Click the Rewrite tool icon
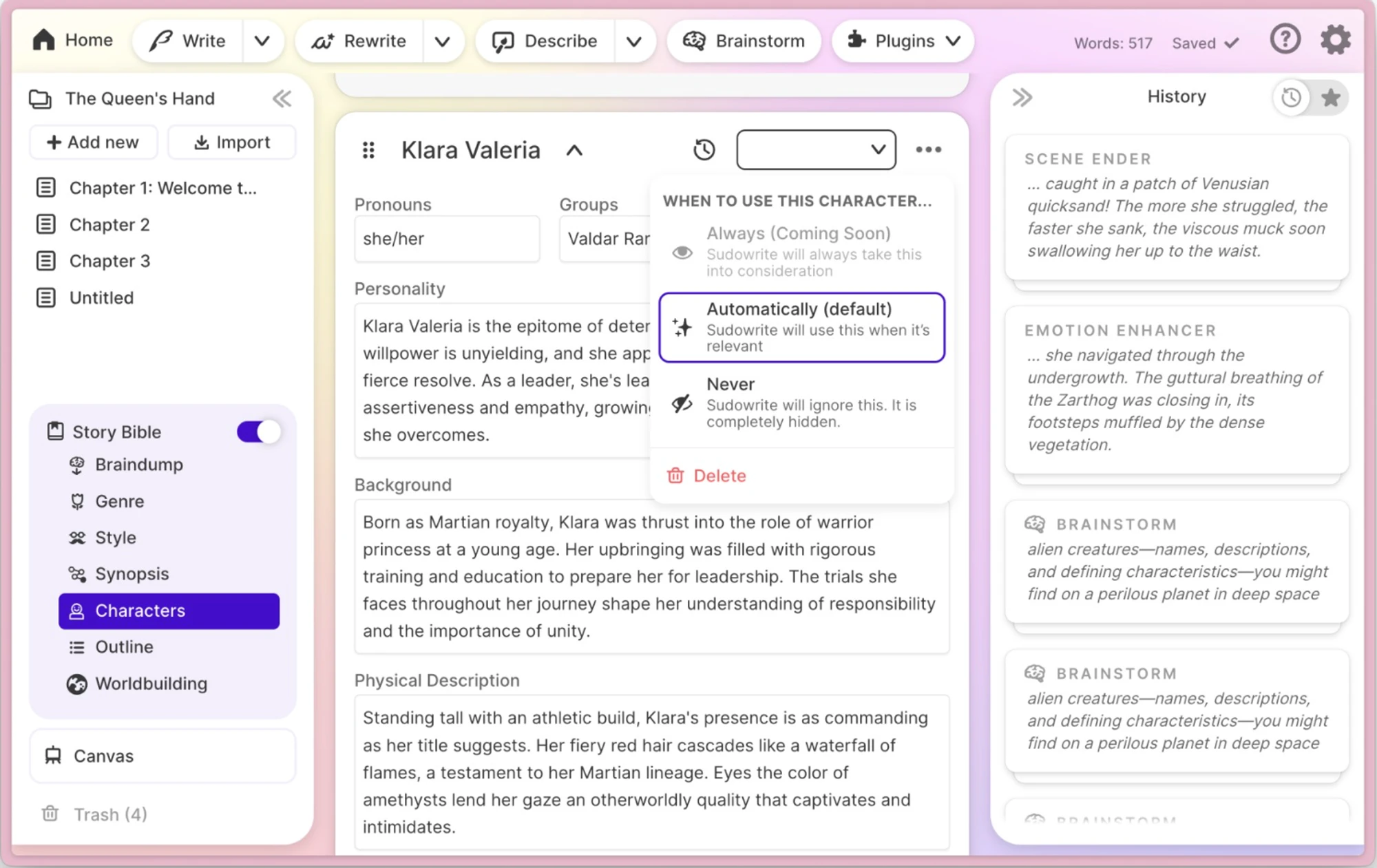The image size is (1377, 868). (x=322, y=41)
